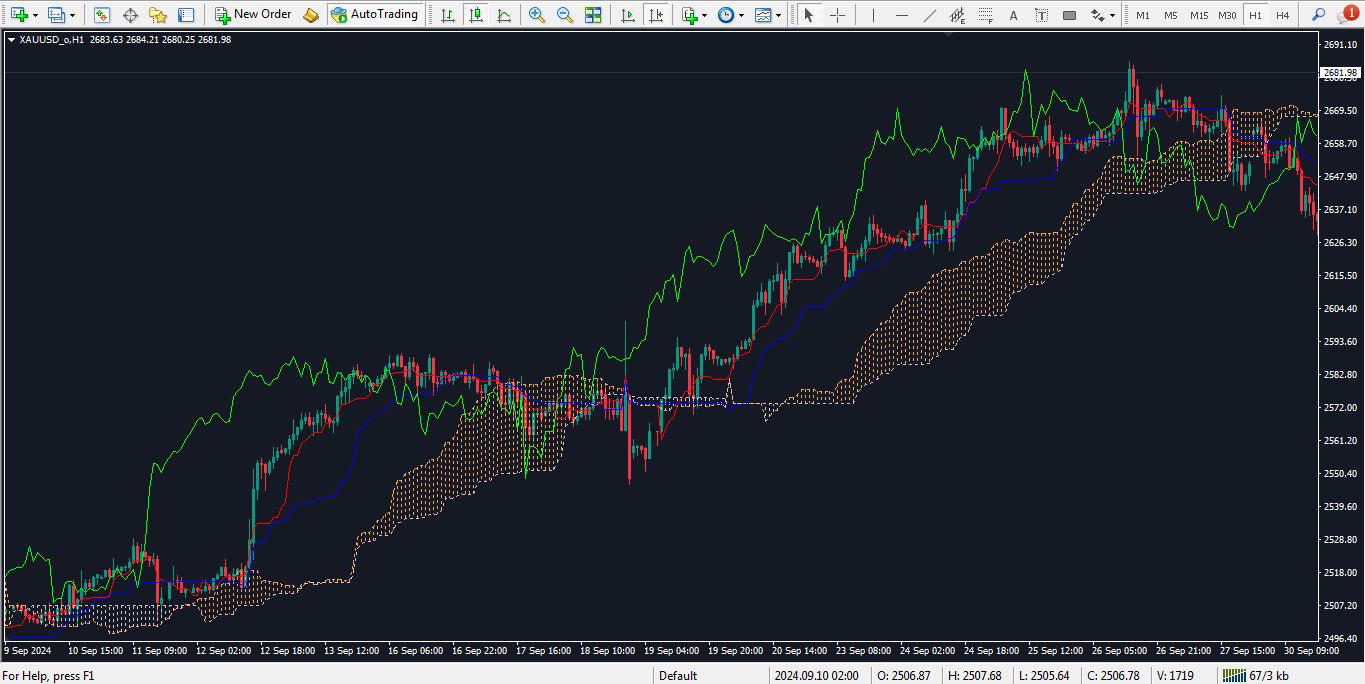1365x684 pixels.
Task: Open the search magnifier
Action: point(1318,15)
